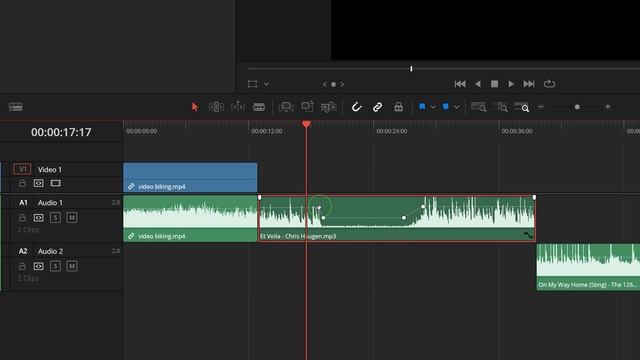Click the match frame dot in viewer
Screen dimensions: 640x360
pos(333,84)
